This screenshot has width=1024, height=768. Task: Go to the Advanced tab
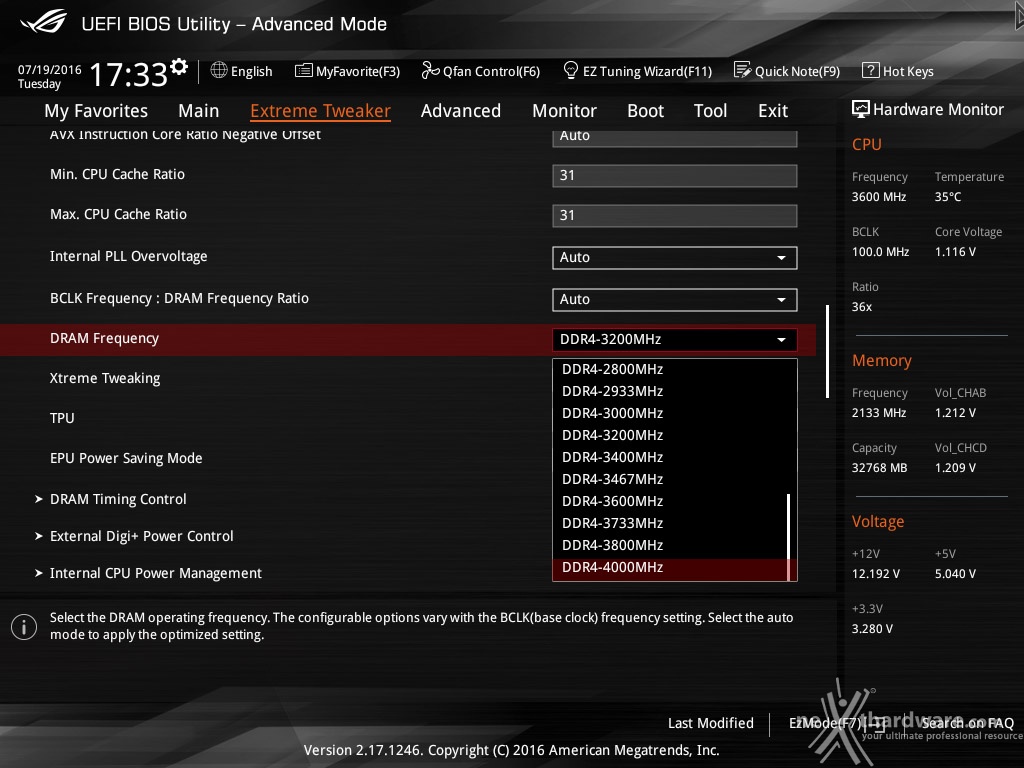(x=460, y=111)
